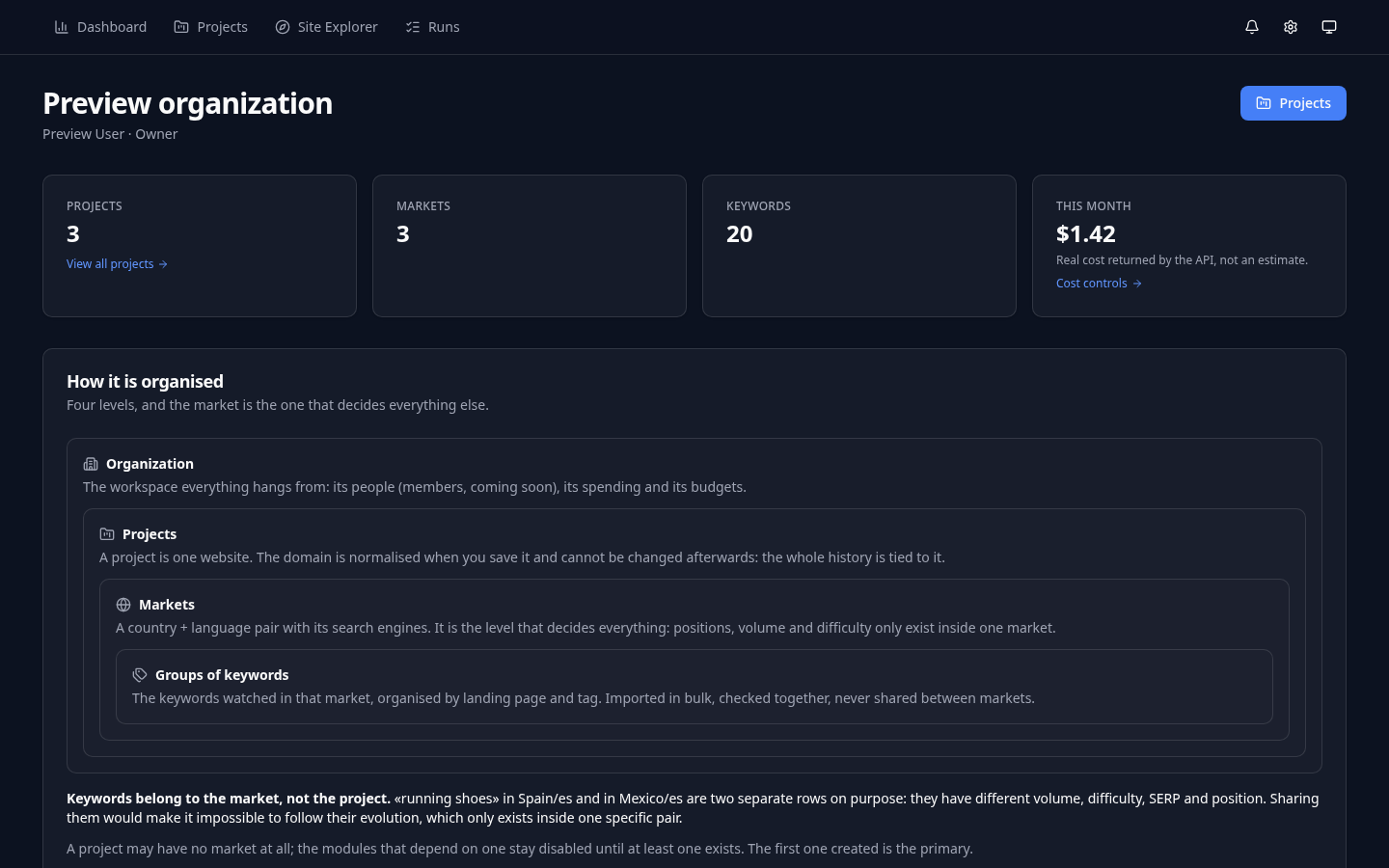Click the $1.42 monthly cost
This screenshot has height=868, width=1389.
pyautogui.click(x=1085, y=233)
